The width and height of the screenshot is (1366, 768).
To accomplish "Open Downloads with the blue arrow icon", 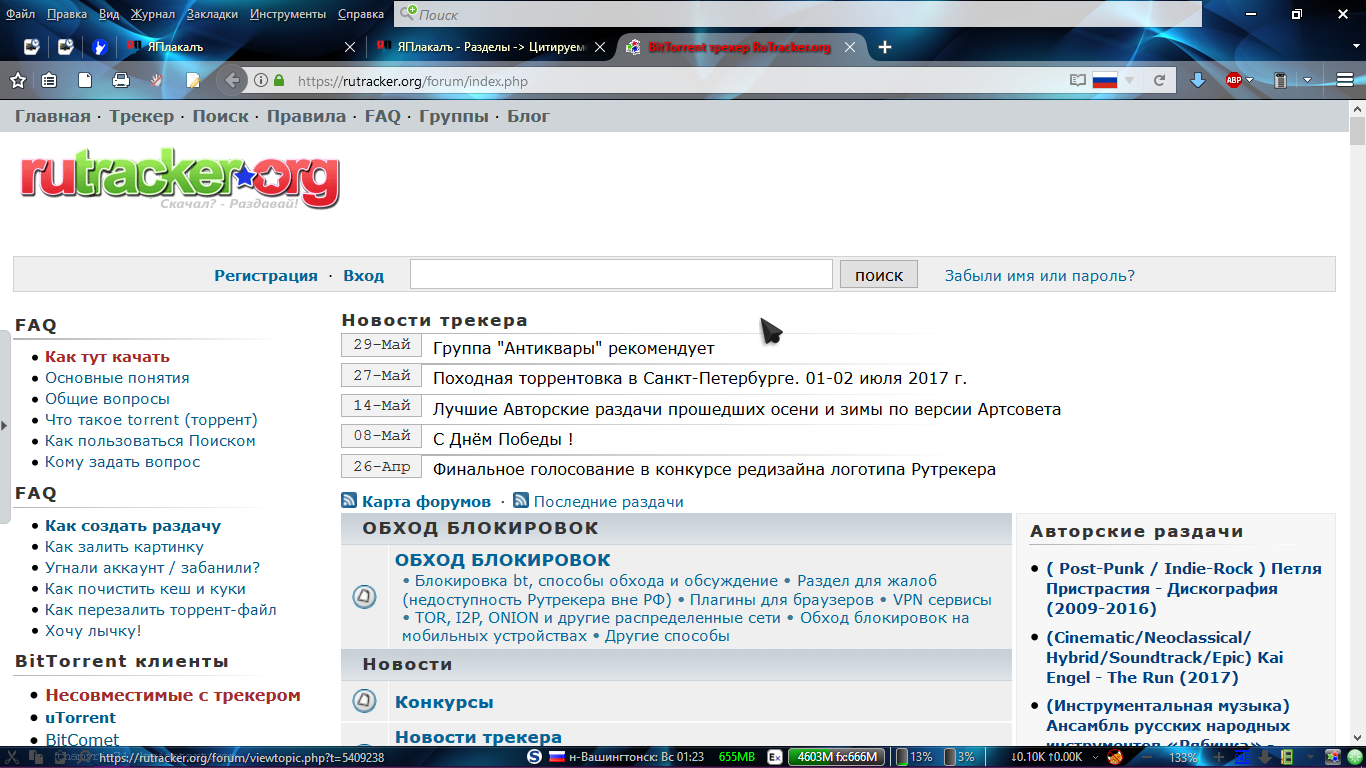I will point(1197,80).
